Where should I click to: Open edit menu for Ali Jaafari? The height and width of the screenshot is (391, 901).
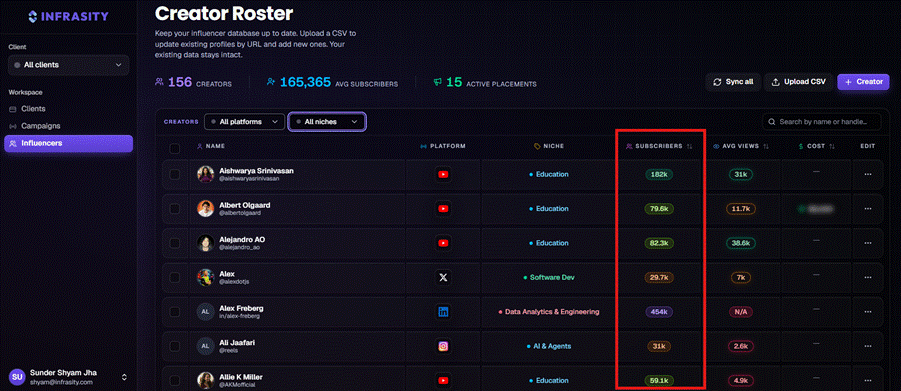868,346
